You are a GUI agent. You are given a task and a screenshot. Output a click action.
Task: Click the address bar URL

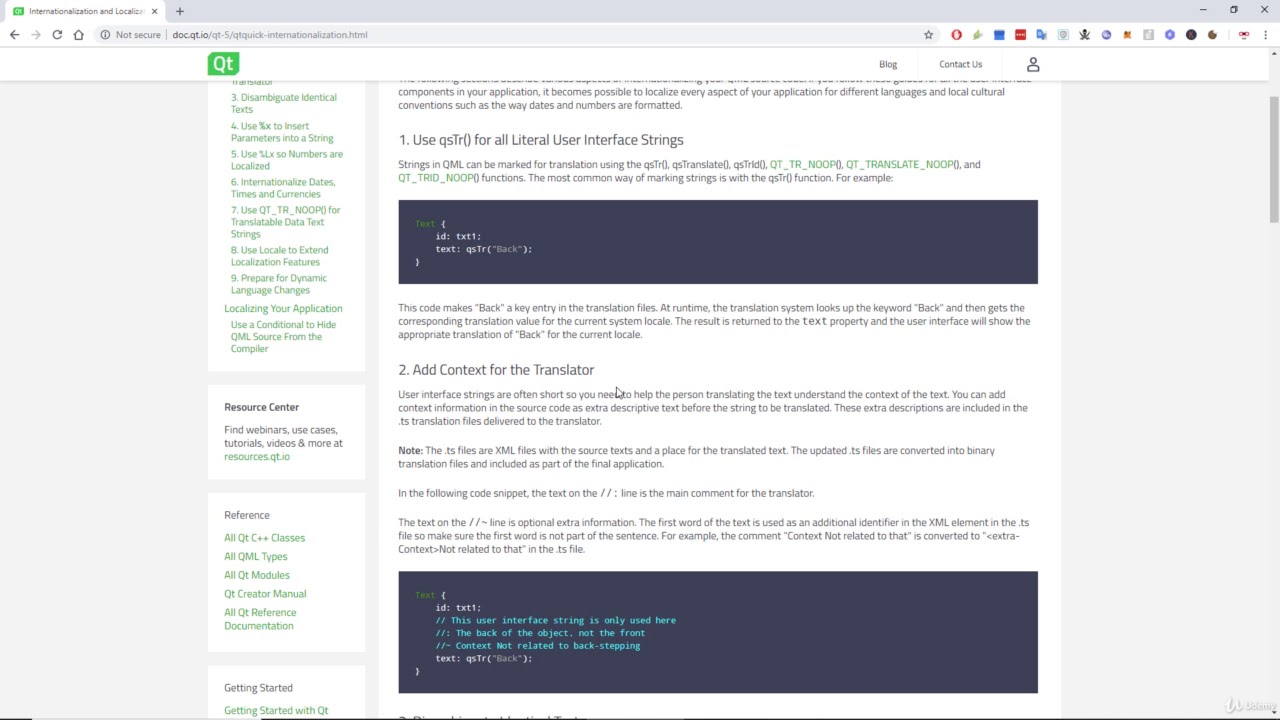269,35
